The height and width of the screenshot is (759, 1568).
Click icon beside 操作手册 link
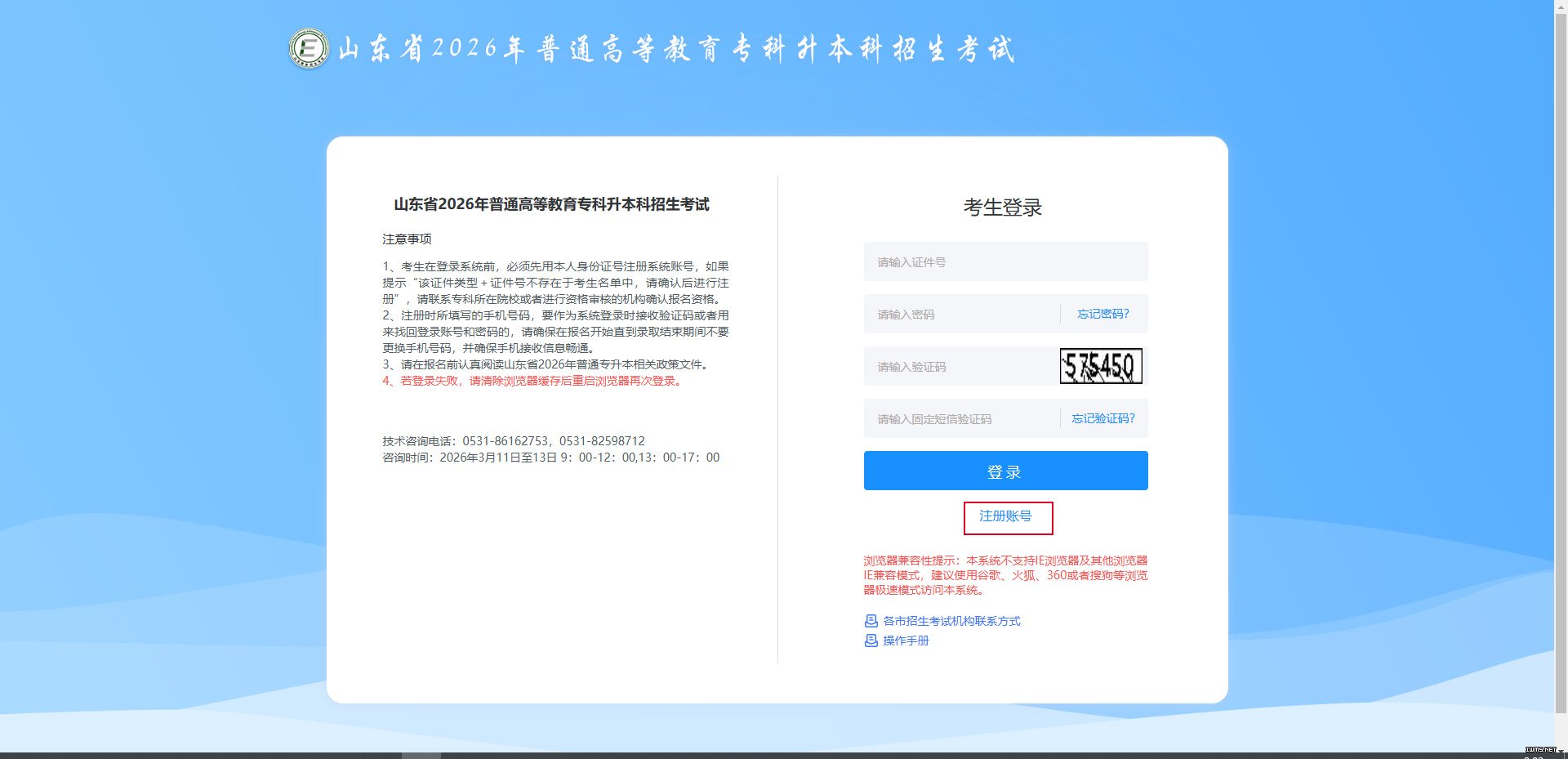pos(871,641)
